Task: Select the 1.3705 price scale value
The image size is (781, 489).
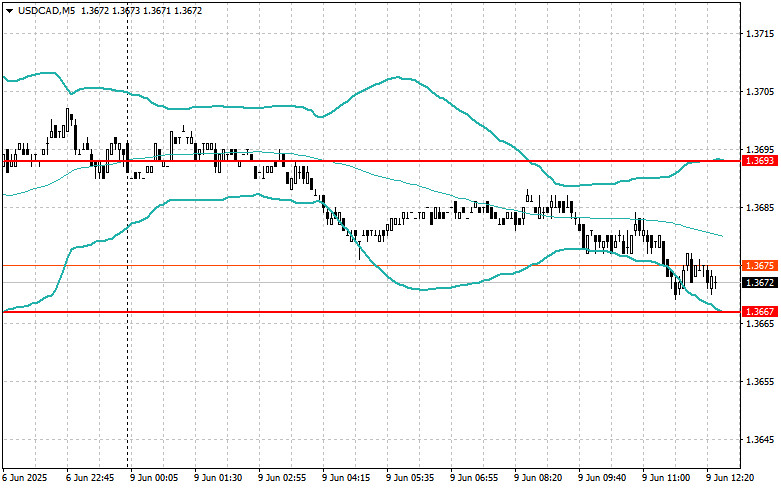Action: [x=760, y=92]
